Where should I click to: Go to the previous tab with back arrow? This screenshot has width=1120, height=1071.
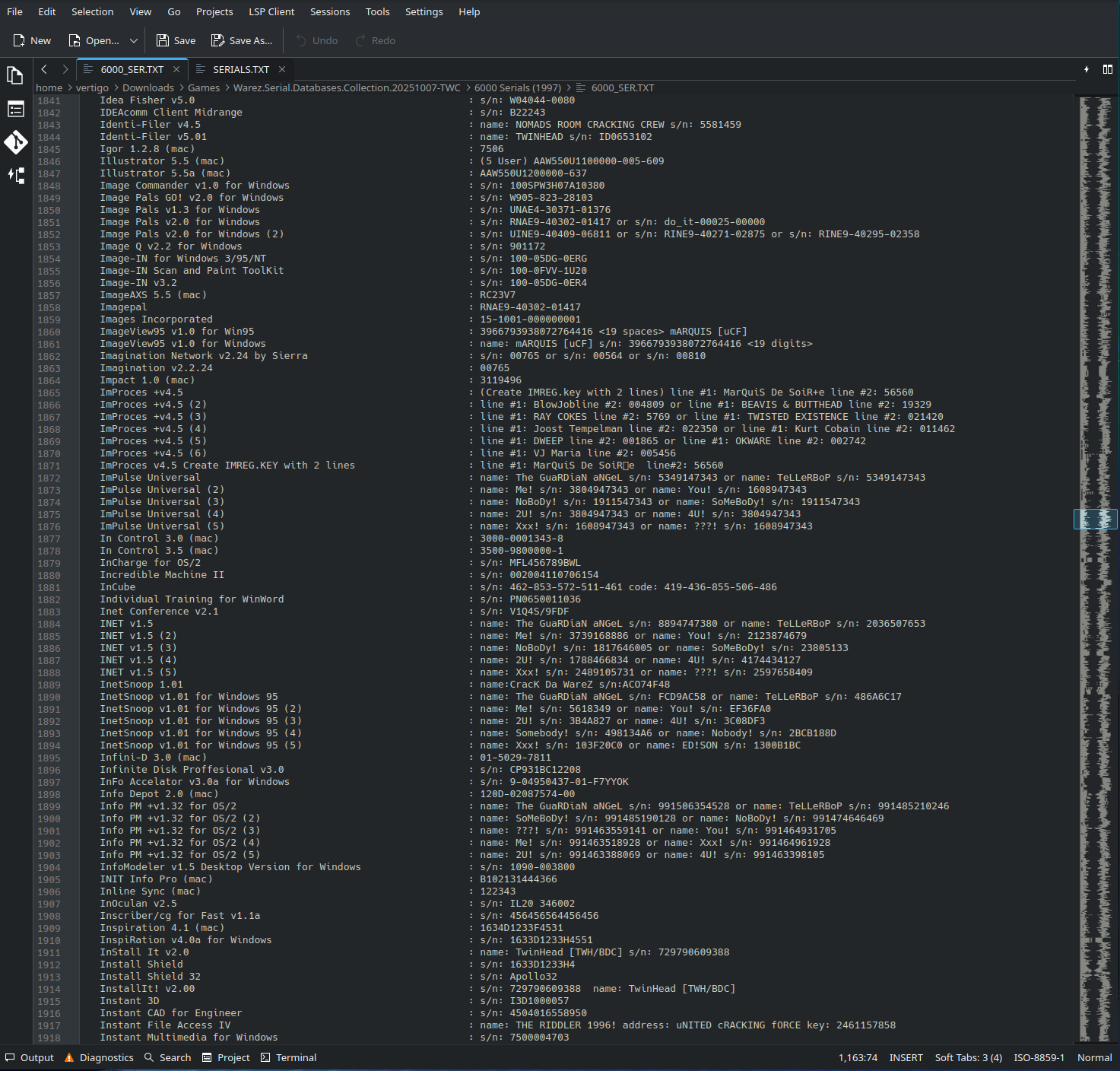coord(44,69)
